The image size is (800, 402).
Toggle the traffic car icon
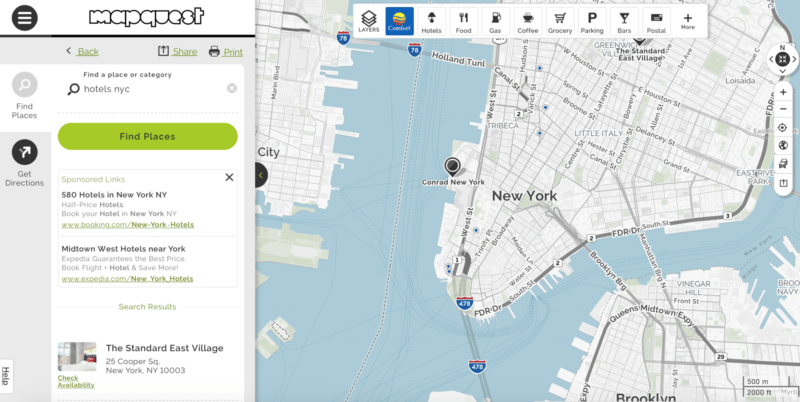(783, 164)
